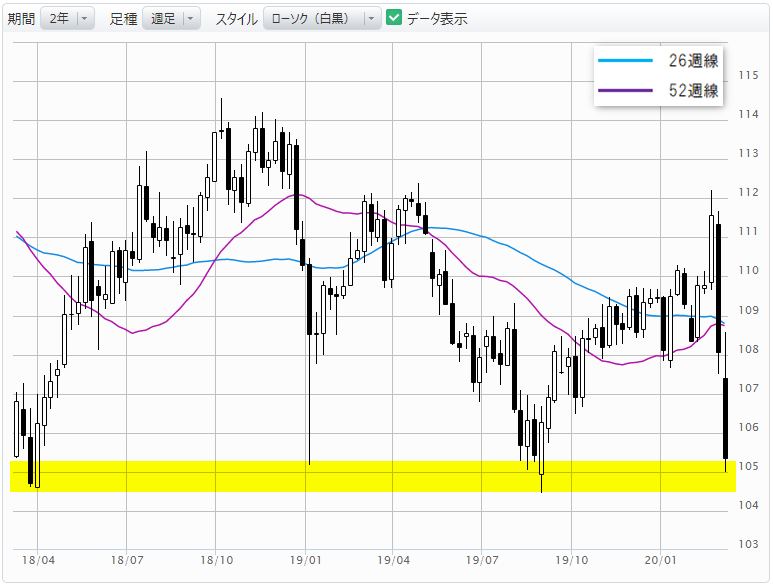Open the 期間 2年 period dropdown

pos(67,19)
